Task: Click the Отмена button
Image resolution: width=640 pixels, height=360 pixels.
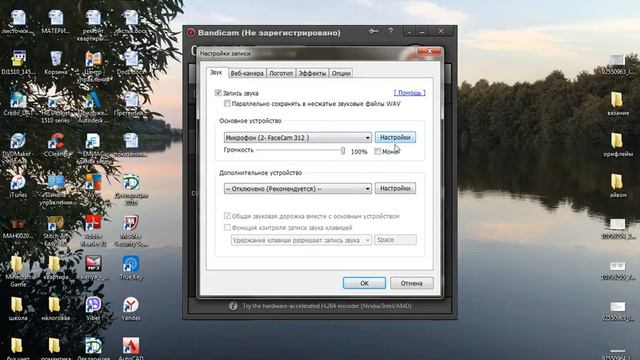Action: (411, 283)
